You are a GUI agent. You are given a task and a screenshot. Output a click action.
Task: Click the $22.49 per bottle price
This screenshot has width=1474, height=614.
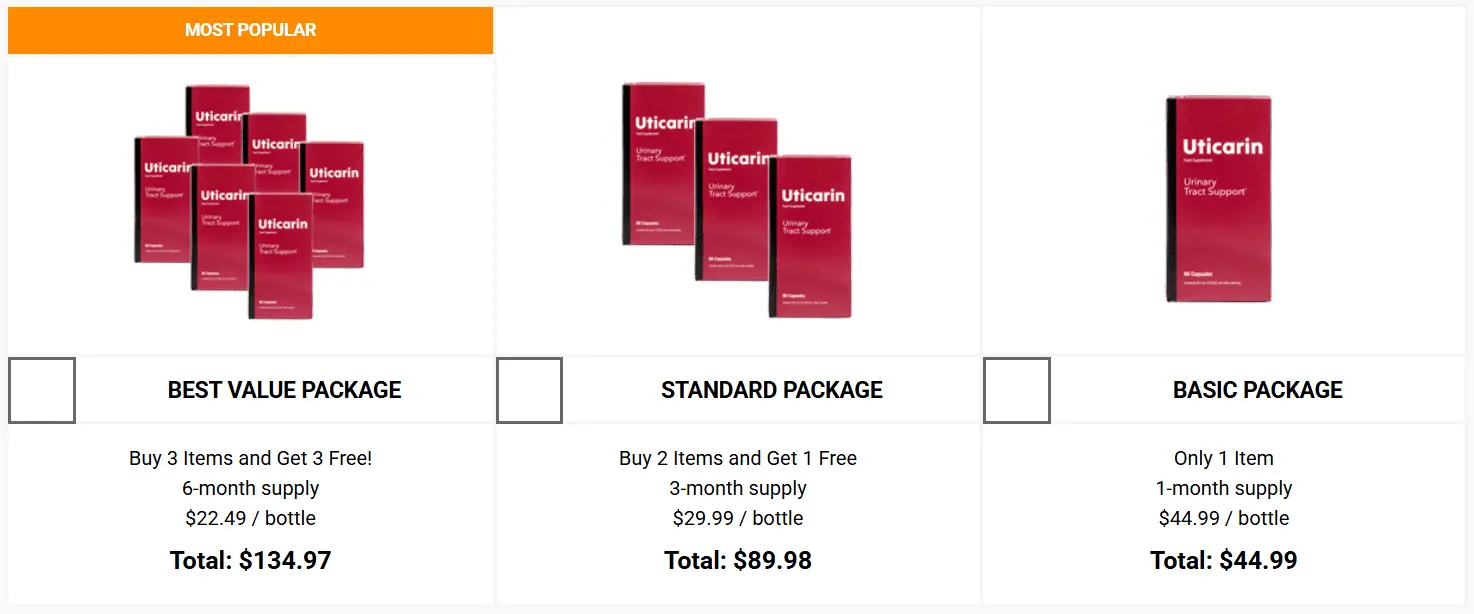(250, 519)
